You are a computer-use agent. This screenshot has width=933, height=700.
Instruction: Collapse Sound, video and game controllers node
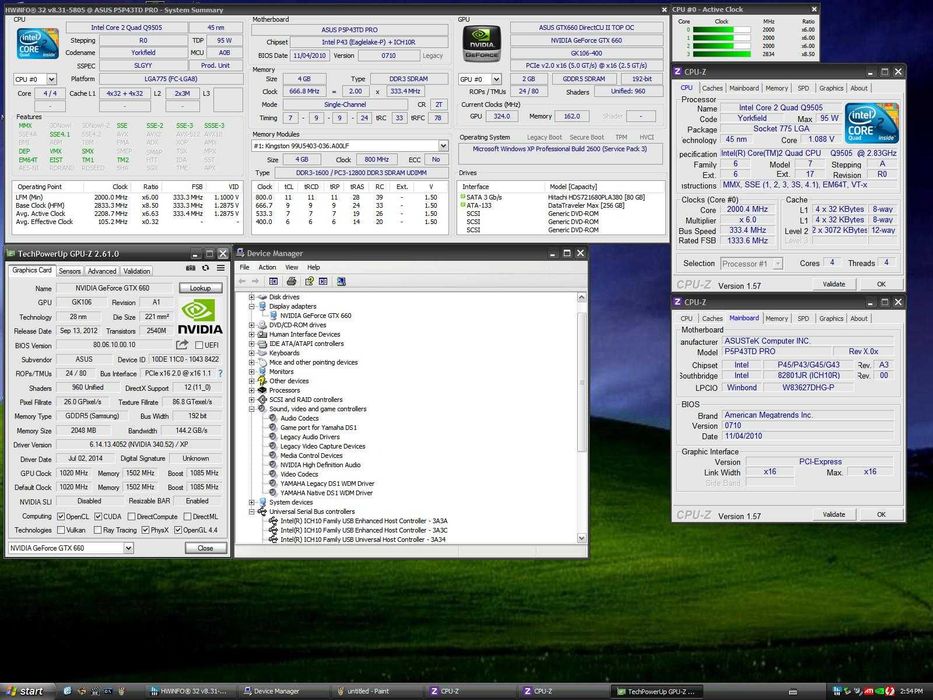pos(252,409)
